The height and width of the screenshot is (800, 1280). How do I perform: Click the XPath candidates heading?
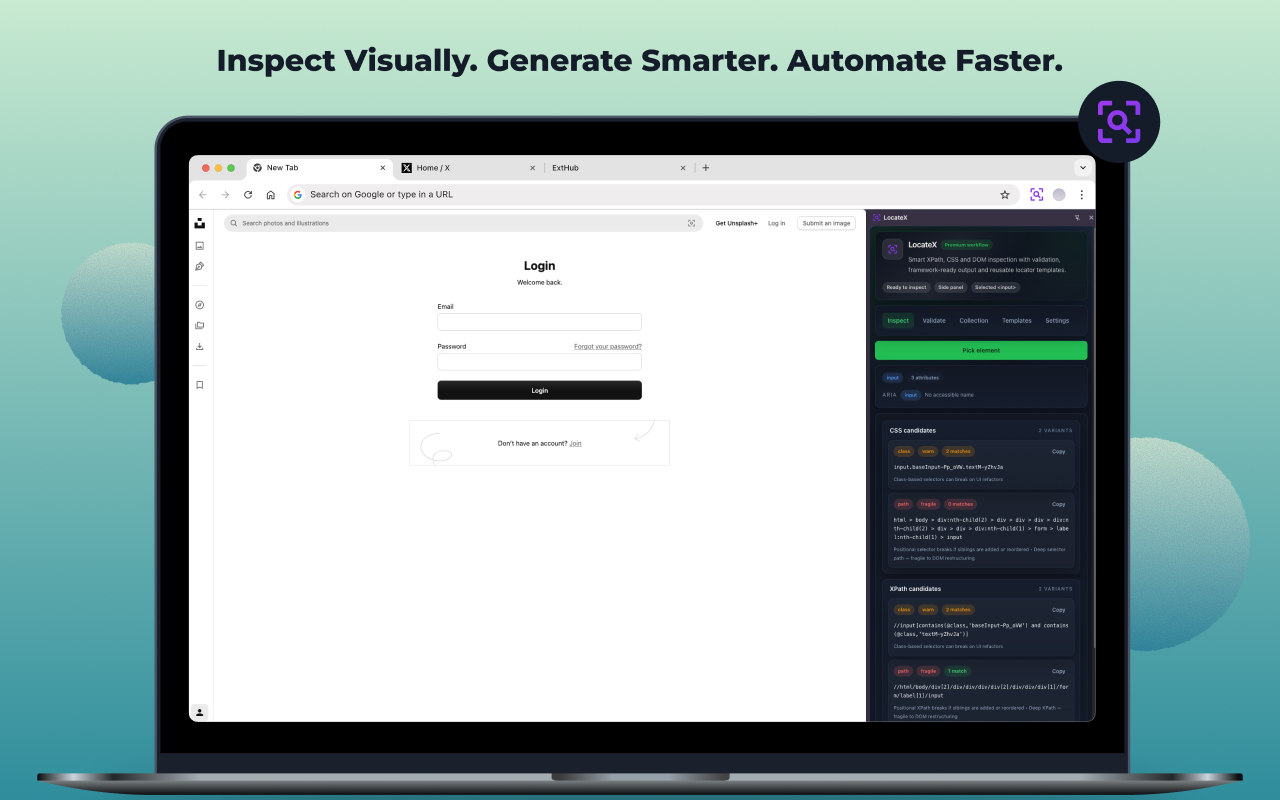tap(915, 589)
